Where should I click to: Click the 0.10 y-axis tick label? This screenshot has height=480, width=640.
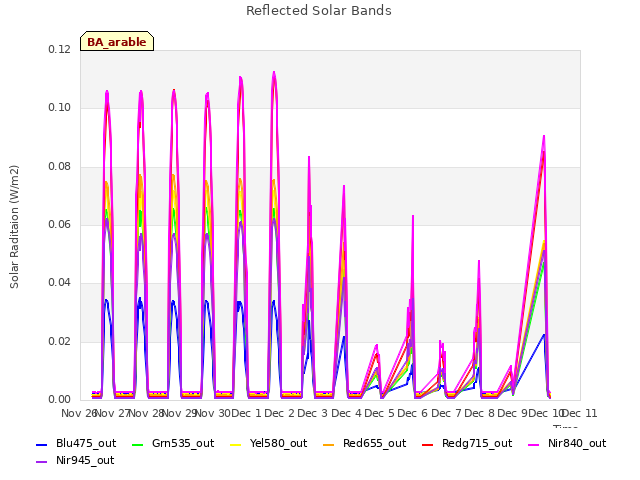(60, 108)
